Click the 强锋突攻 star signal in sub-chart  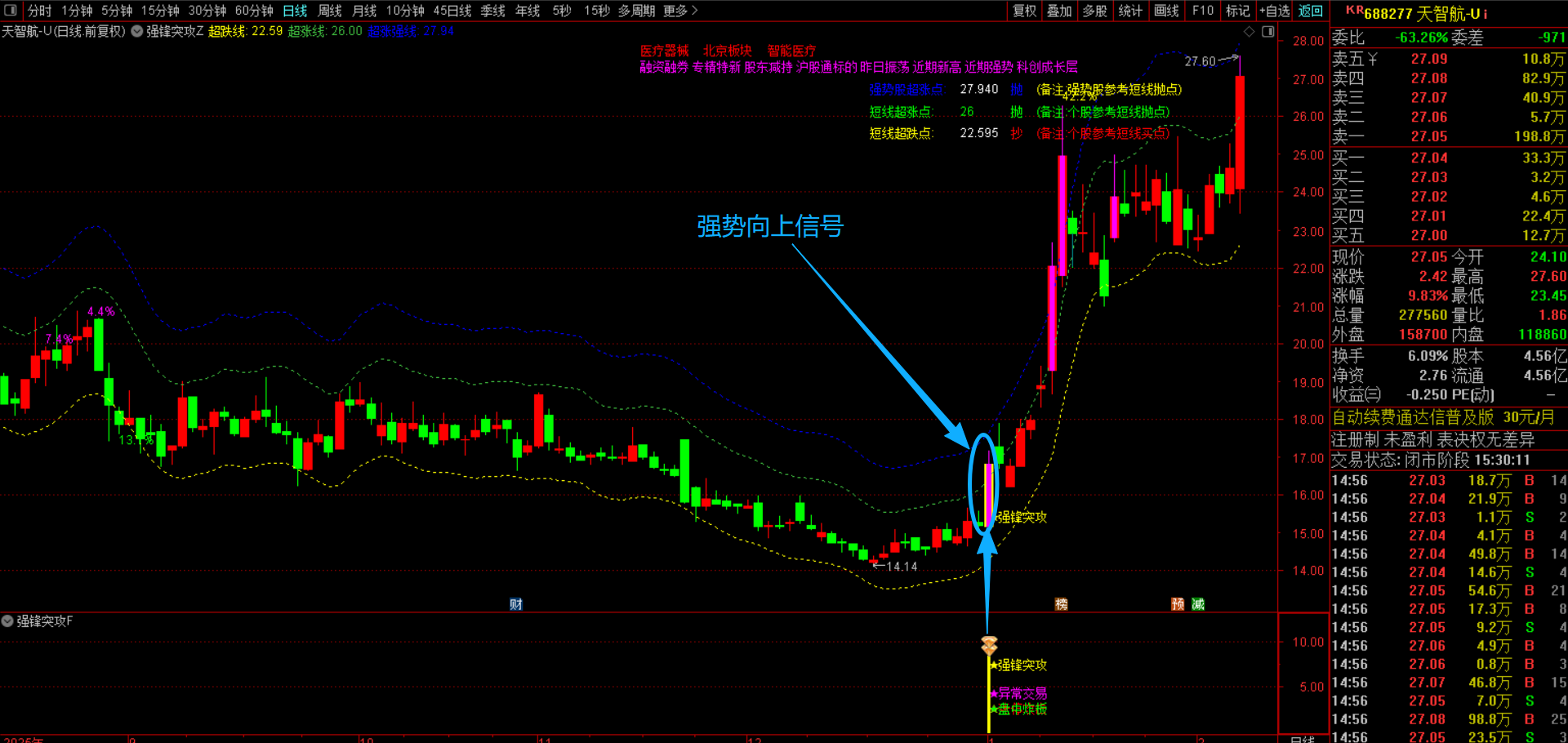click(1018, 665)
